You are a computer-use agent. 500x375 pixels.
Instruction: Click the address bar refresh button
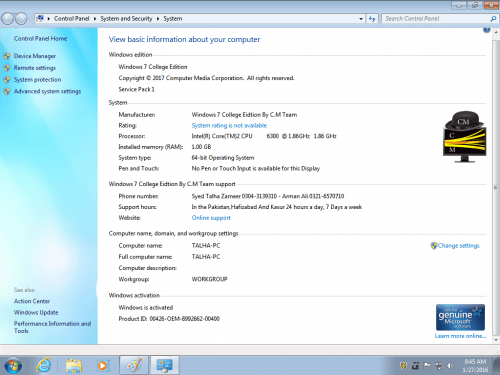[x=372, y=19]
